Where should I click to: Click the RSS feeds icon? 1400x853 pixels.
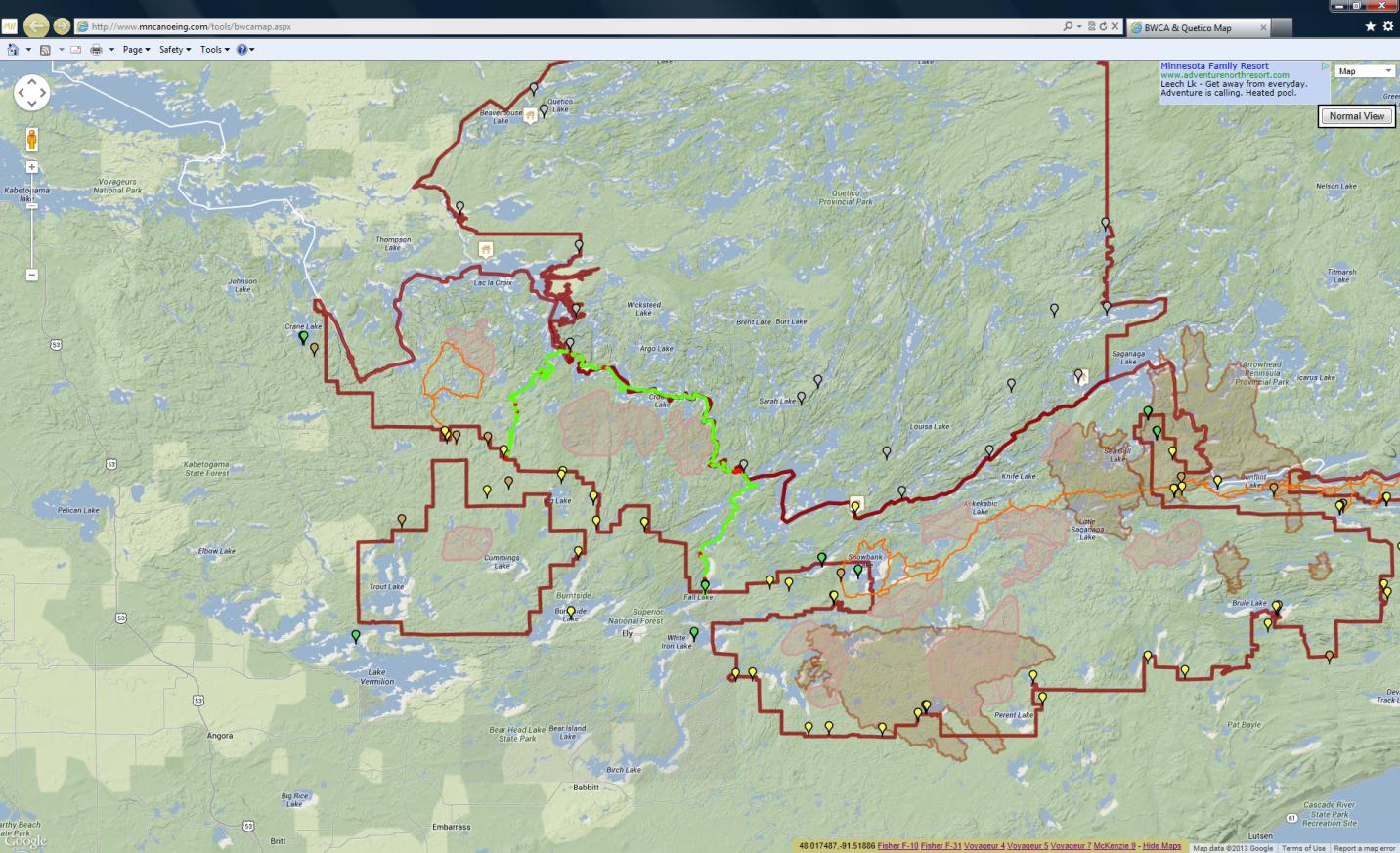coord(45,49)
